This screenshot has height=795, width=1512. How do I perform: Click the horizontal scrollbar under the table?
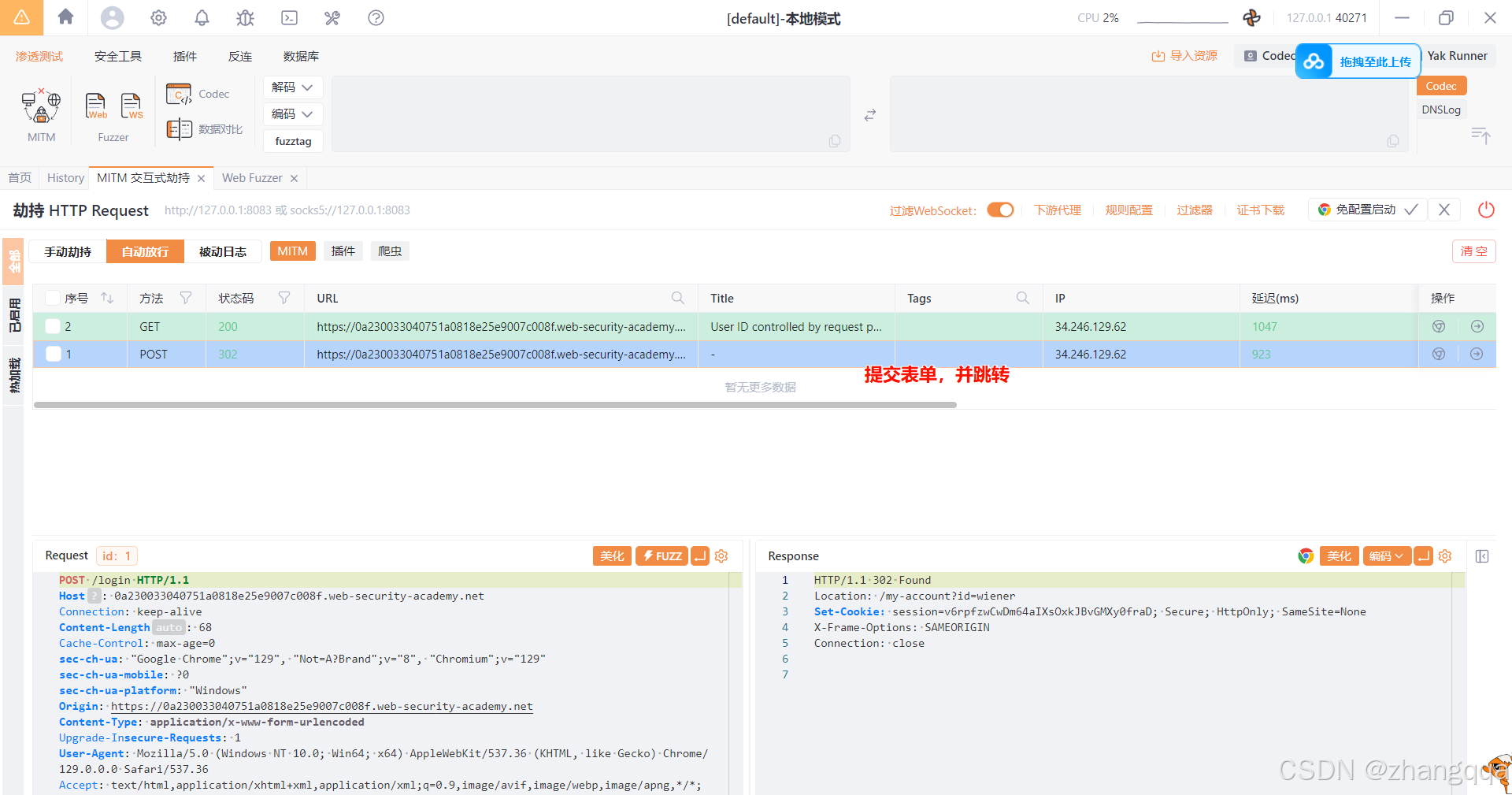point(495,405)
